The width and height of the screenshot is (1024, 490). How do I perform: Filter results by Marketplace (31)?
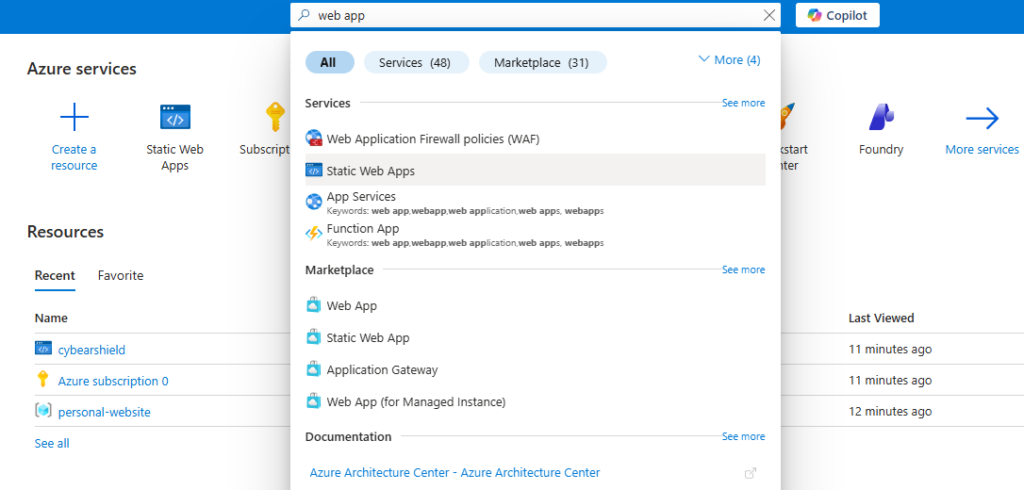[x=542, y=63]
